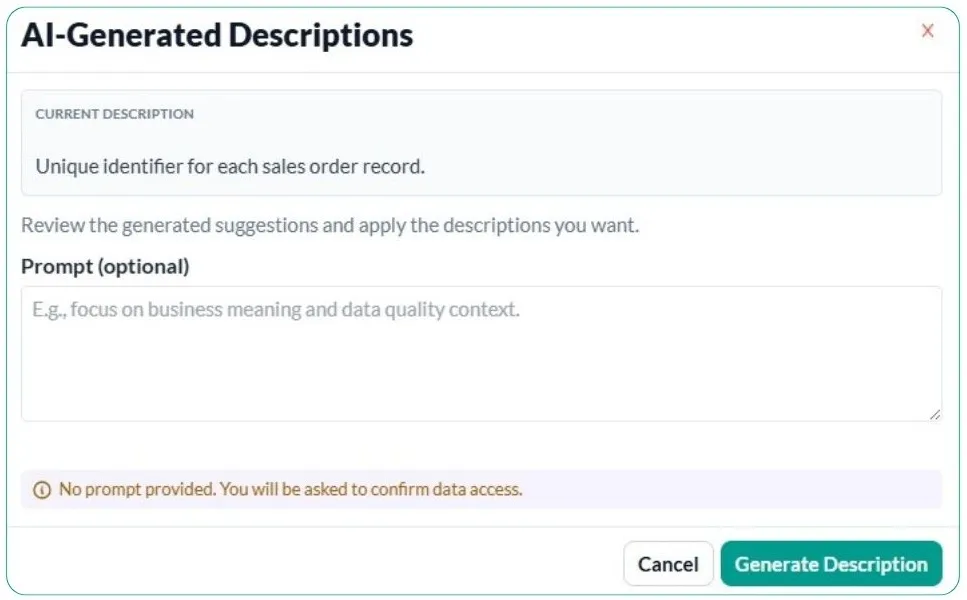Screen dimensions: 967x600
Task: Click the 'AI-Generated Descriptions' dialog title
Action: coord(217,36)
